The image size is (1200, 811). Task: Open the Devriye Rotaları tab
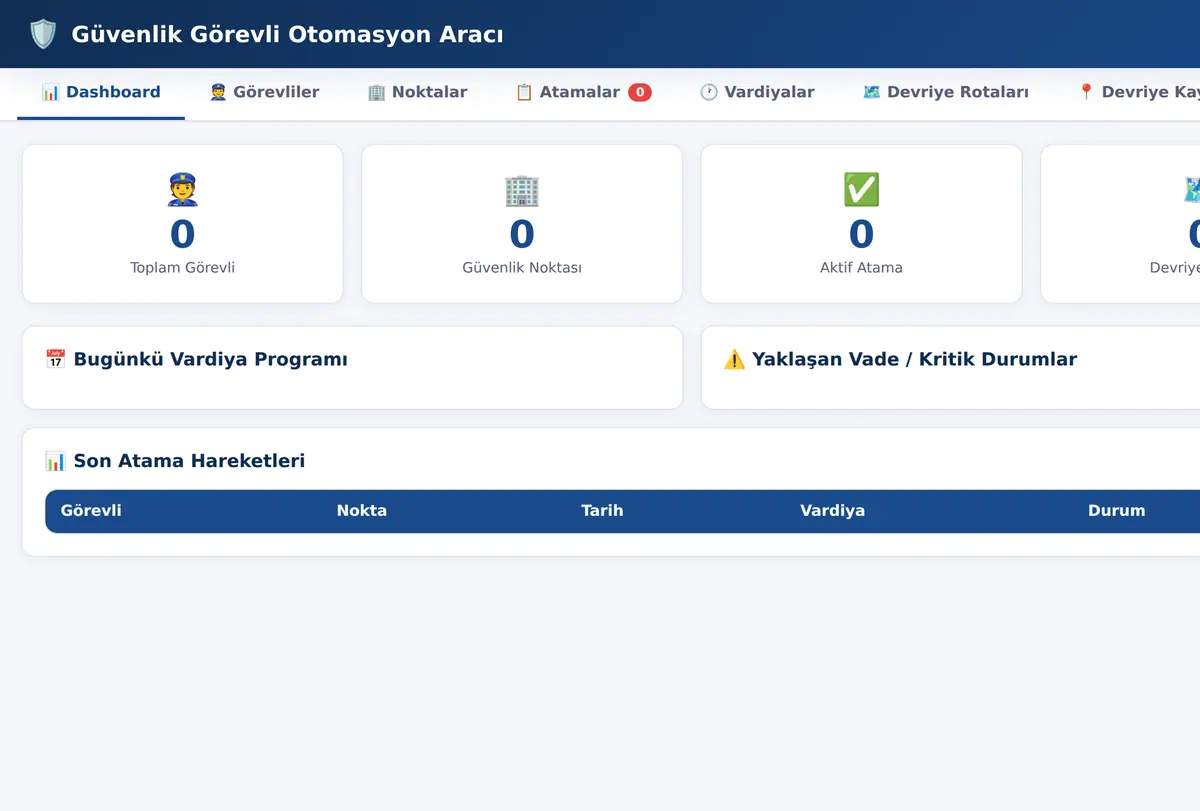tap(945, 92)
